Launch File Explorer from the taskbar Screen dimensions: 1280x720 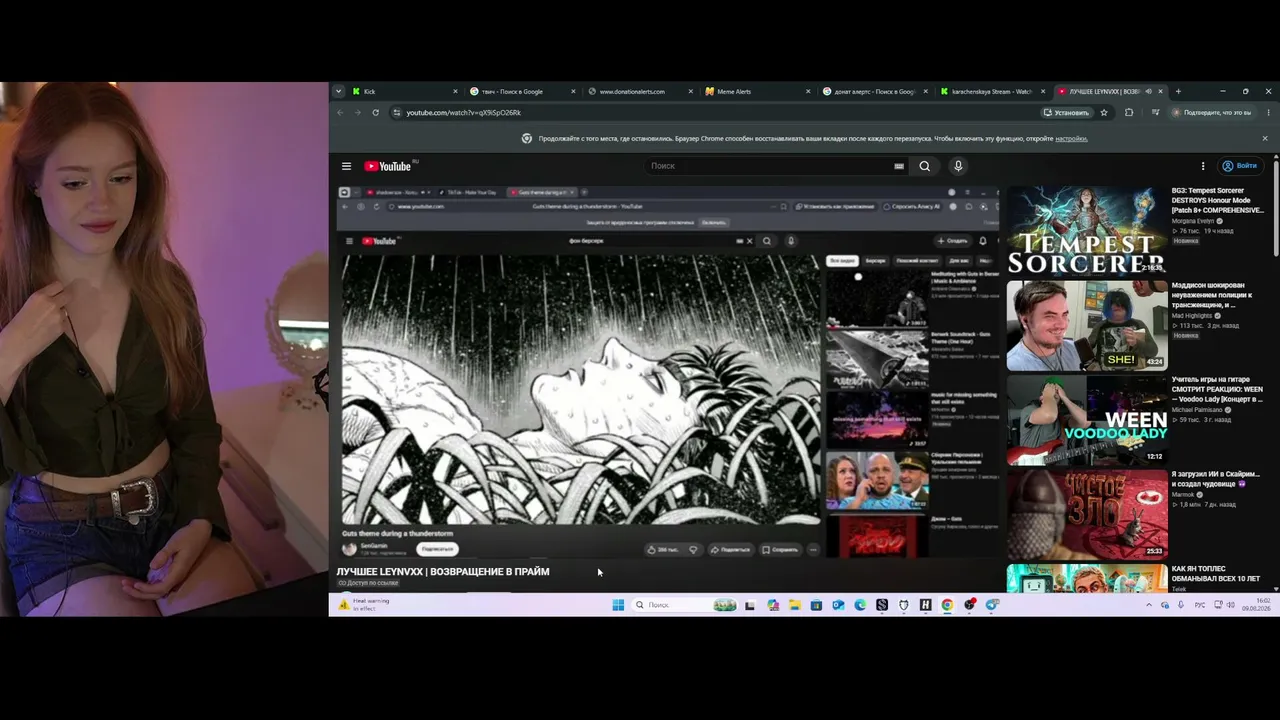coord(795,605)
